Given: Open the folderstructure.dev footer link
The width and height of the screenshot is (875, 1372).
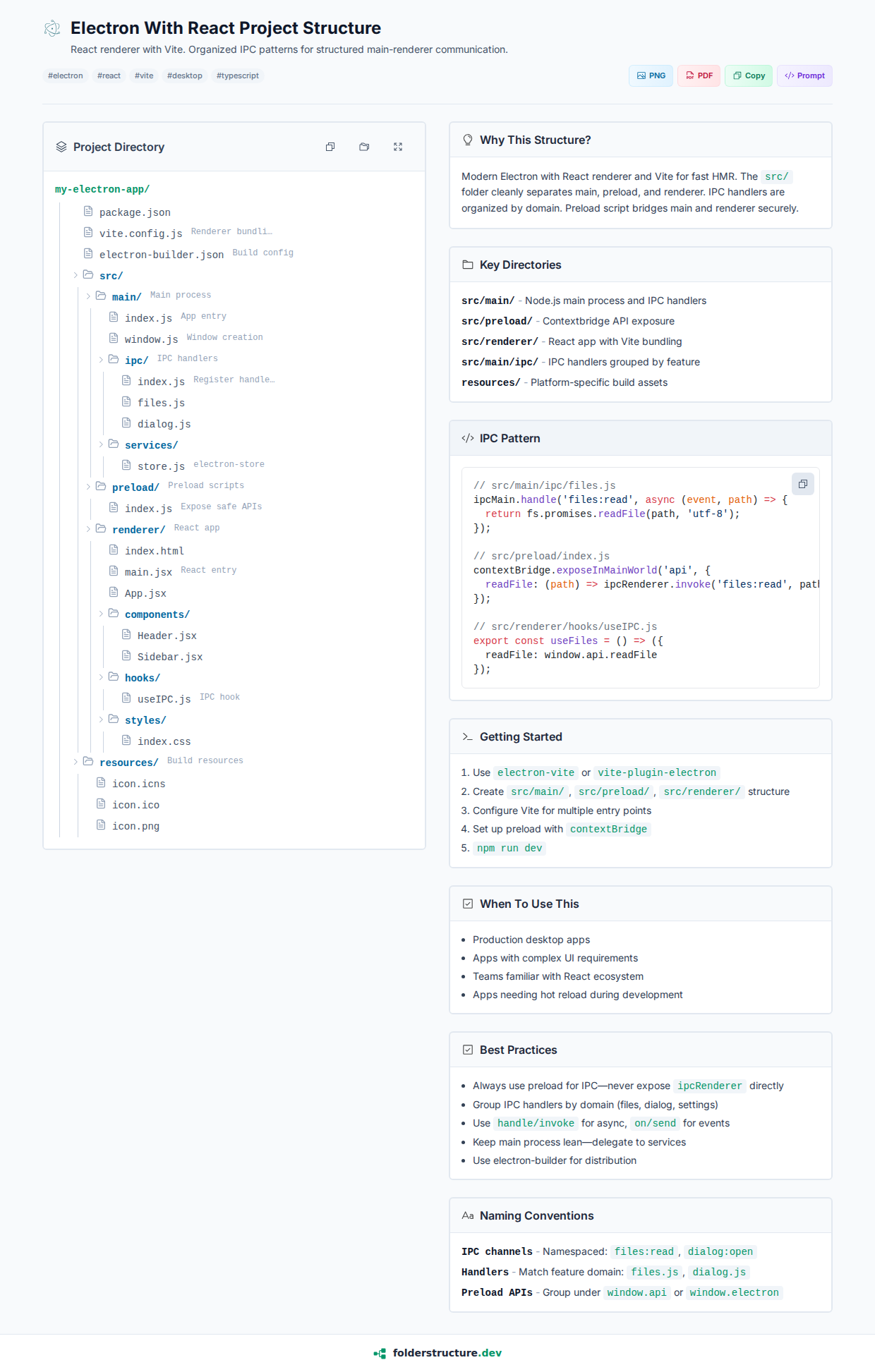Looking at the screenshot, I should (x=447, y=1353).
